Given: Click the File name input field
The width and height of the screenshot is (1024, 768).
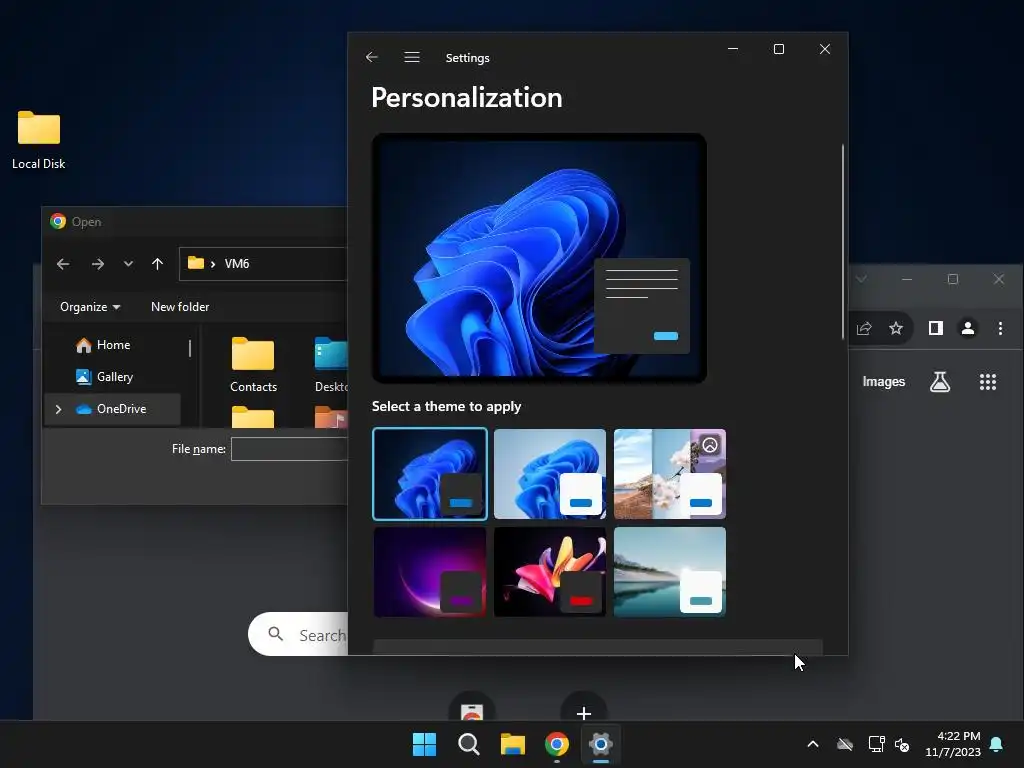Looking at the screenshot, I should [x=290, y=449].
